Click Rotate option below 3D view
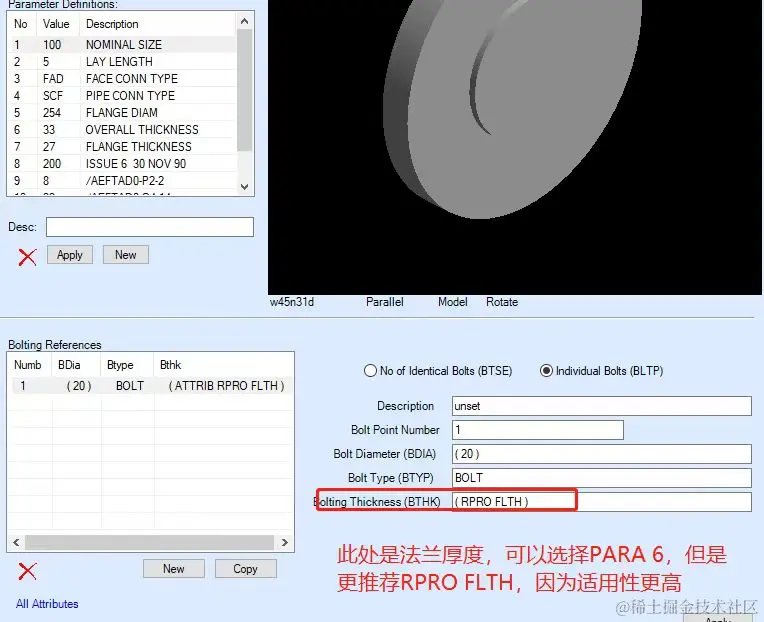 (502, 302)
